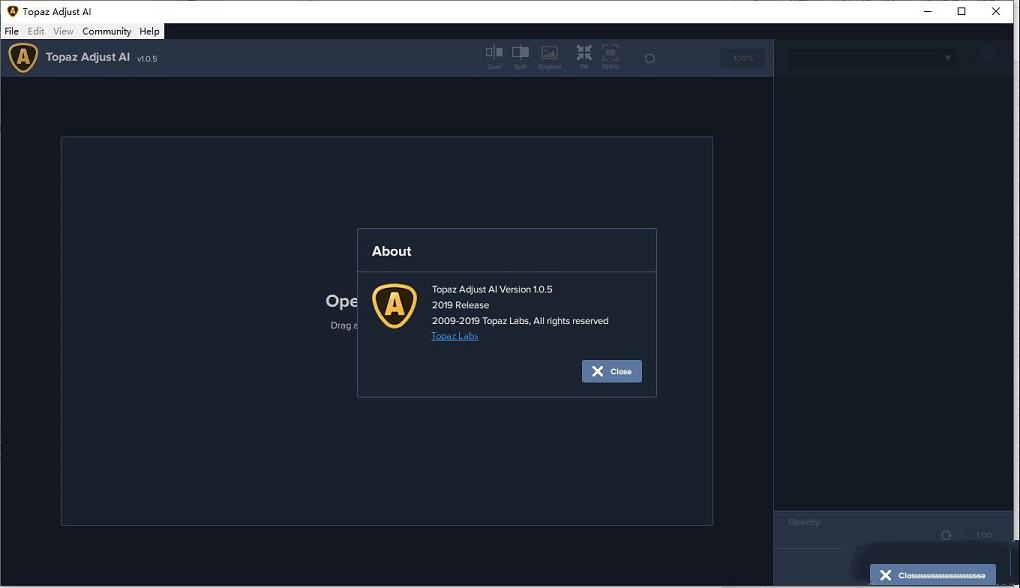Adjust the Opacity slider handle

coord(946,536)
